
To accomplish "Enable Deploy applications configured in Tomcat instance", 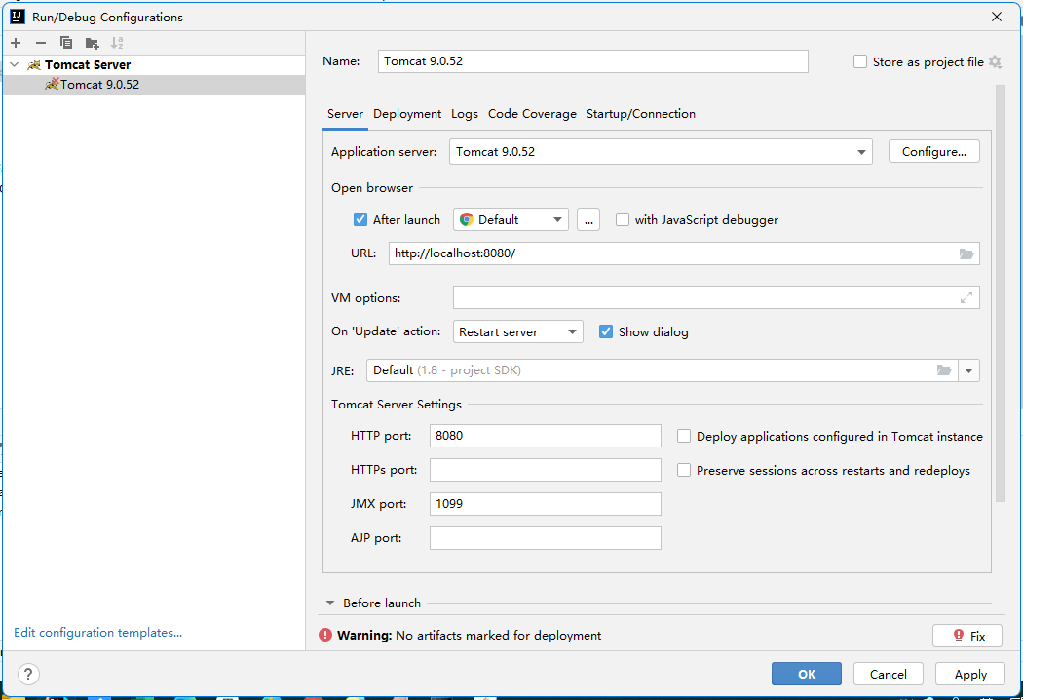I will [684, 437].
